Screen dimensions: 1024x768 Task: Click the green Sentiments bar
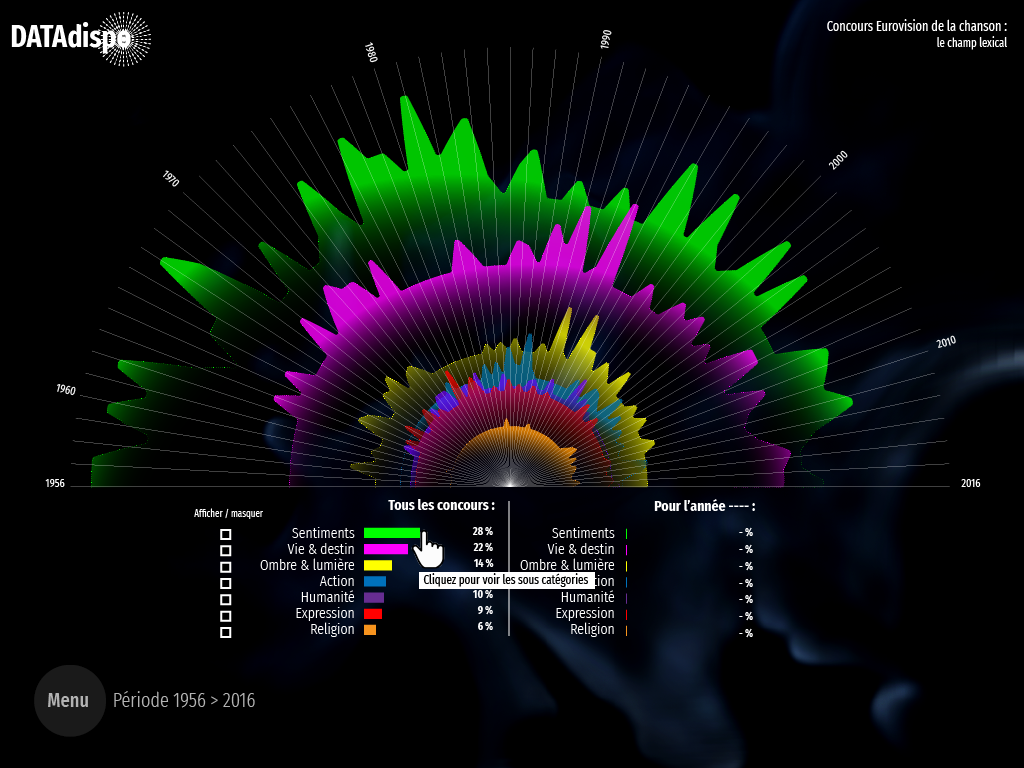pyautogui.click(x=392, y=533)
